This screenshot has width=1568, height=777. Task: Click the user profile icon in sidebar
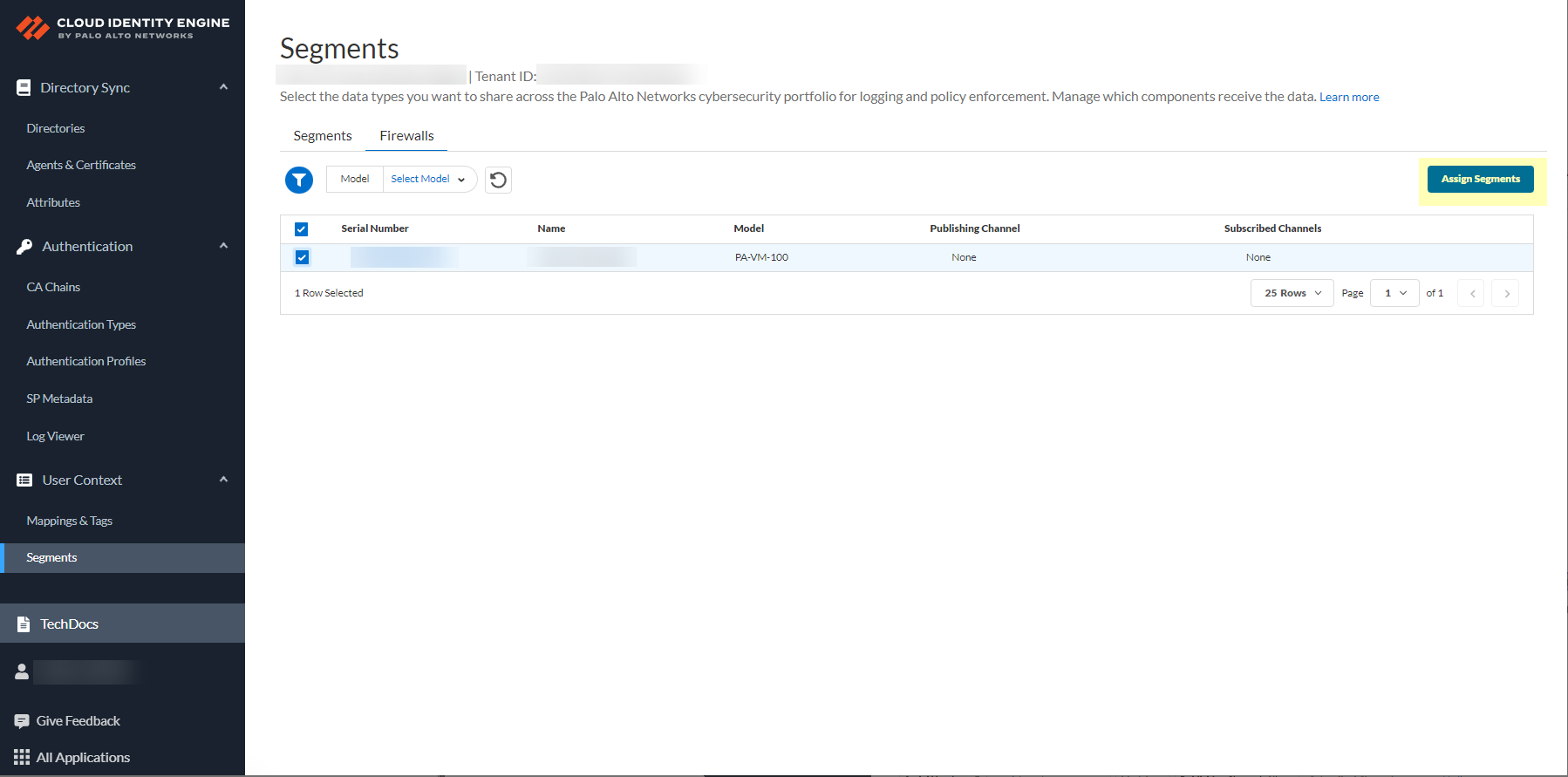pyautogui.click(x=22, y=671)
